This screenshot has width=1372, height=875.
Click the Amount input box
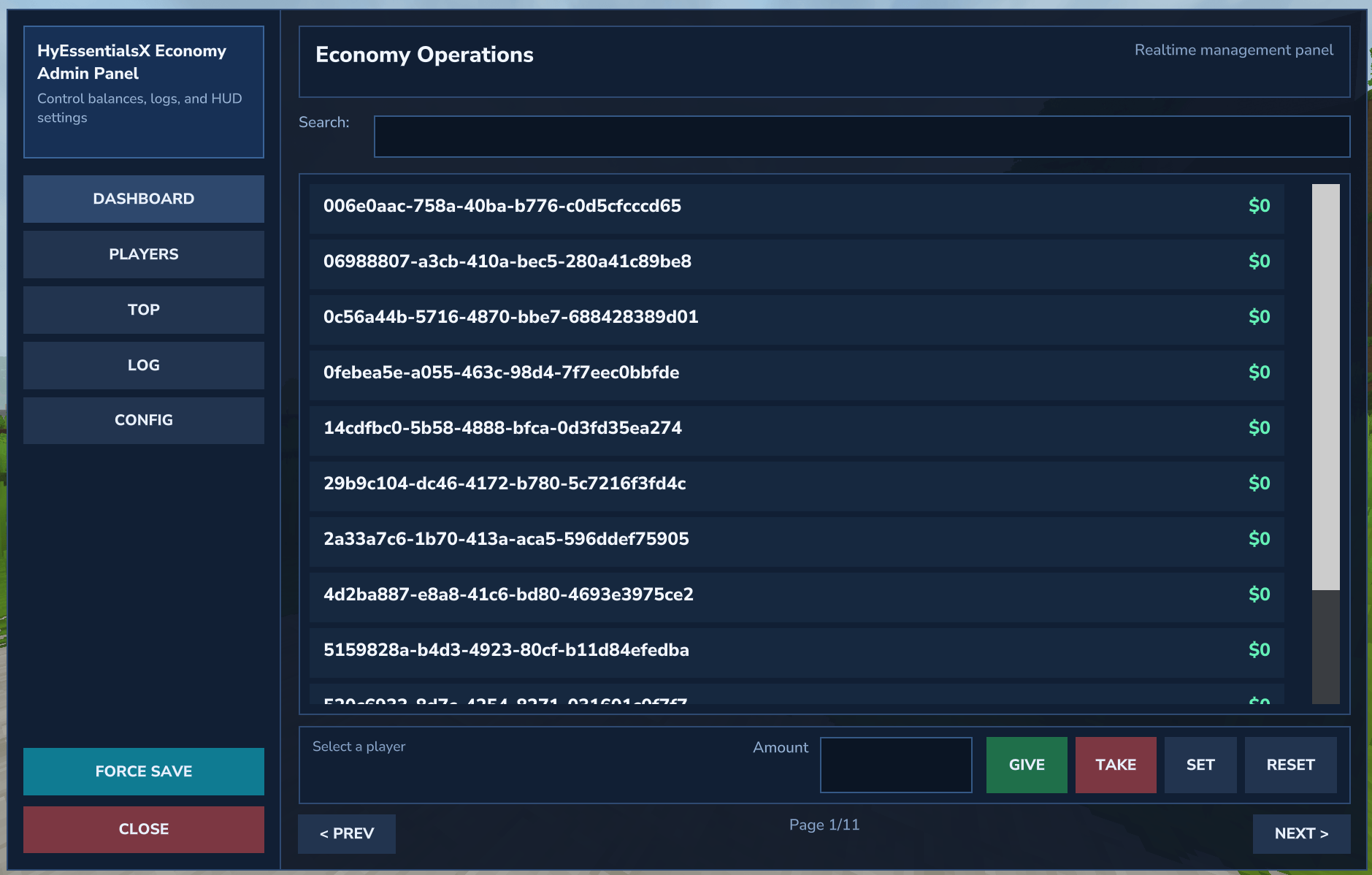pyautogui.click(x=896, y=765)
